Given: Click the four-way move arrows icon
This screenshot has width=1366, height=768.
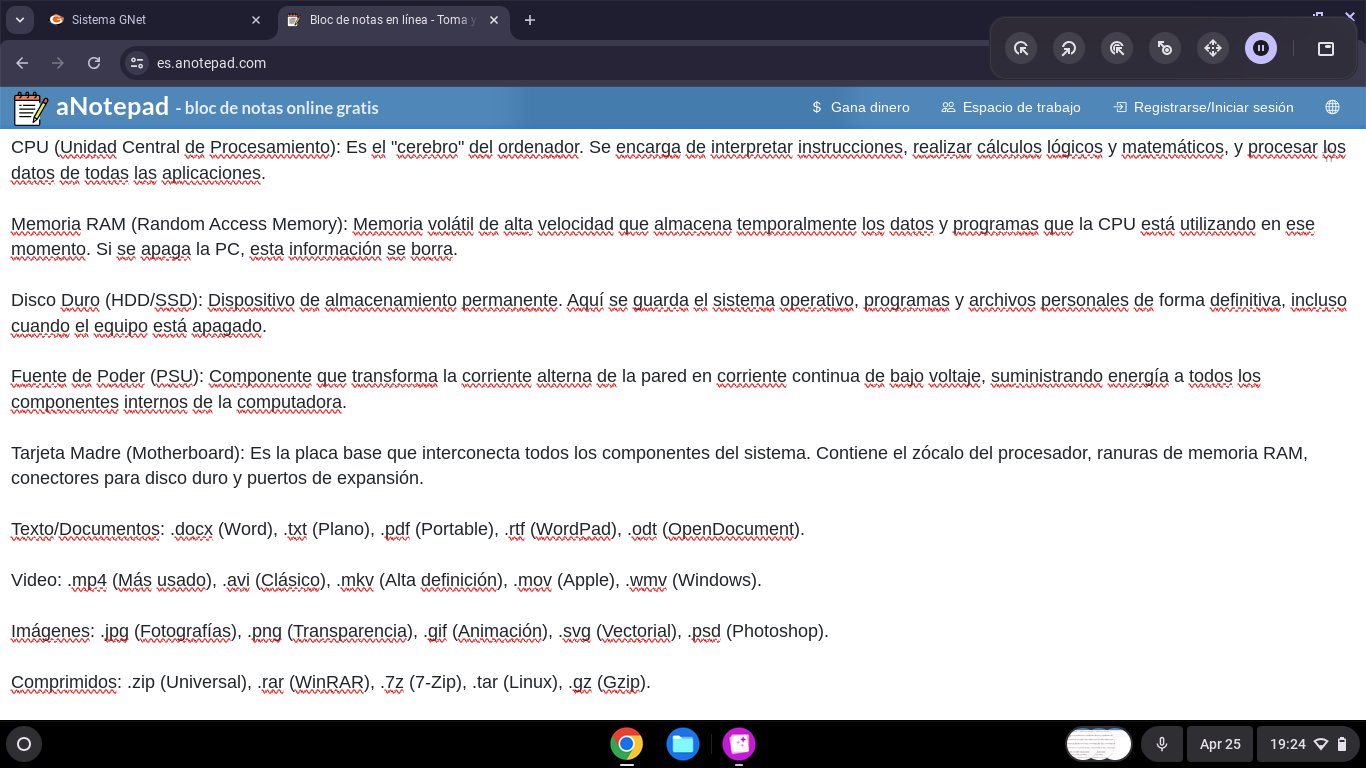Looking at the screenshot, I should click(x=1212, y=48).
